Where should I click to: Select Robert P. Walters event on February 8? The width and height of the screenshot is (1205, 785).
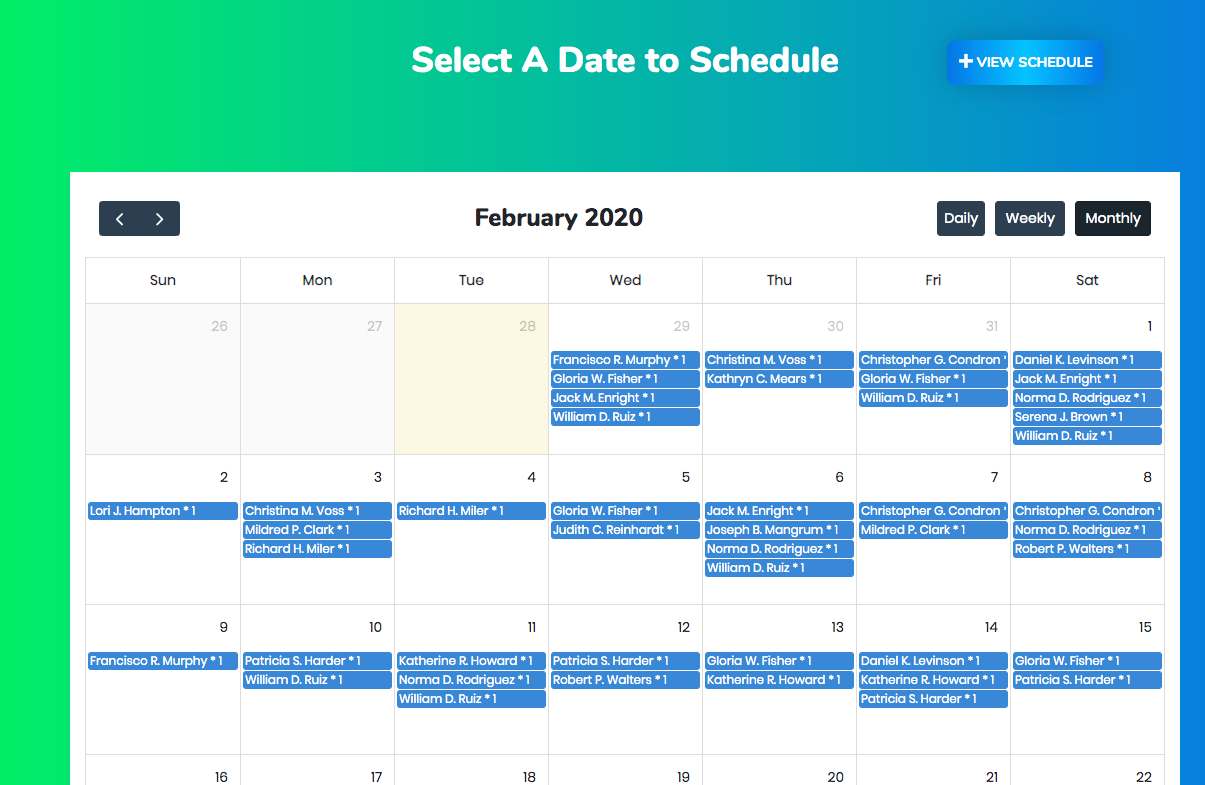[1086, 549]
